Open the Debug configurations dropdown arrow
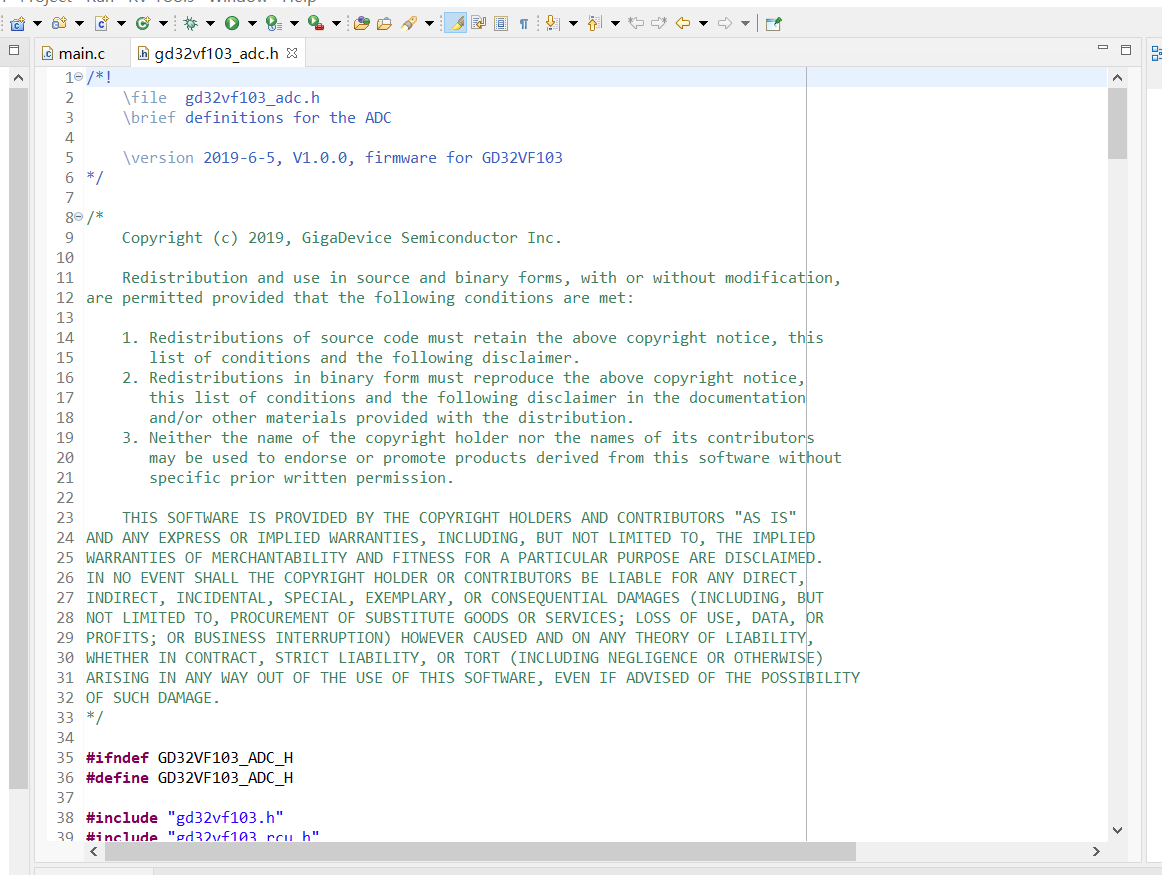1162x875 pixels. pyautogui.click(x=210, y=24)
